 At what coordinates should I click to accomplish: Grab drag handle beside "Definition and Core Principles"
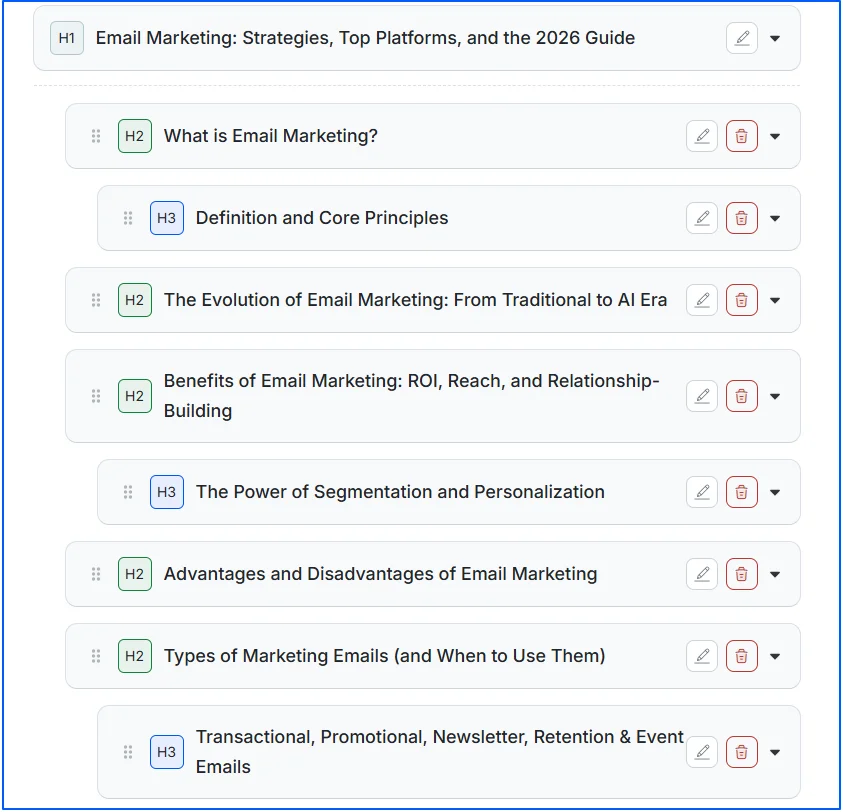coord(128,217)
